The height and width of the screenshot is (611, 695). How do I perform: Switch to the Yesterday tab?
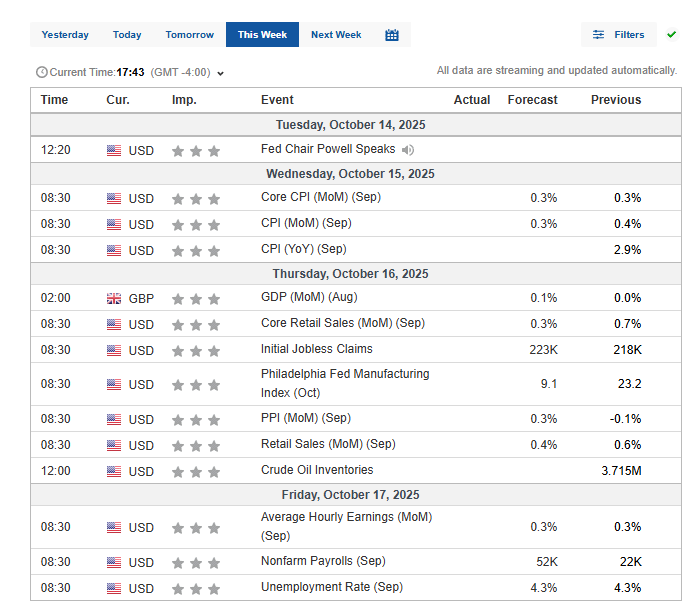[65, 35]
